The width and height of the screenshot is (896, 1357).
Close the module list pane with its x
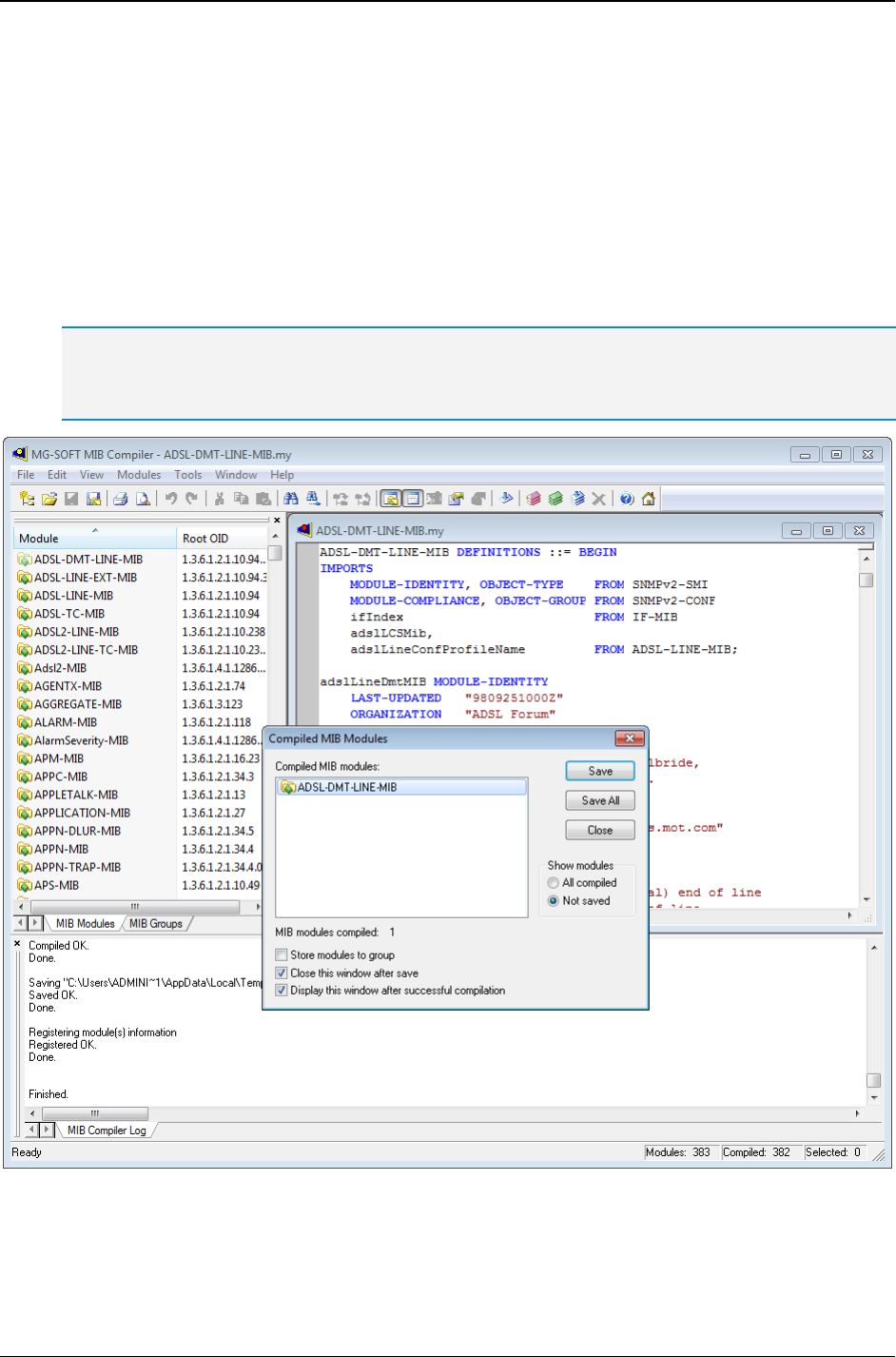277,521
